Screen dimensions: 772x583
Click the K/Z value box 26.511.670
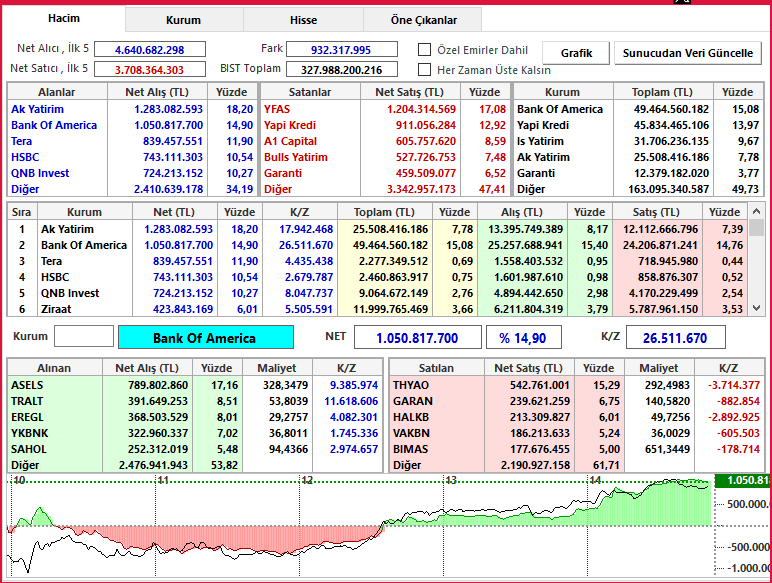pos(675,338)
